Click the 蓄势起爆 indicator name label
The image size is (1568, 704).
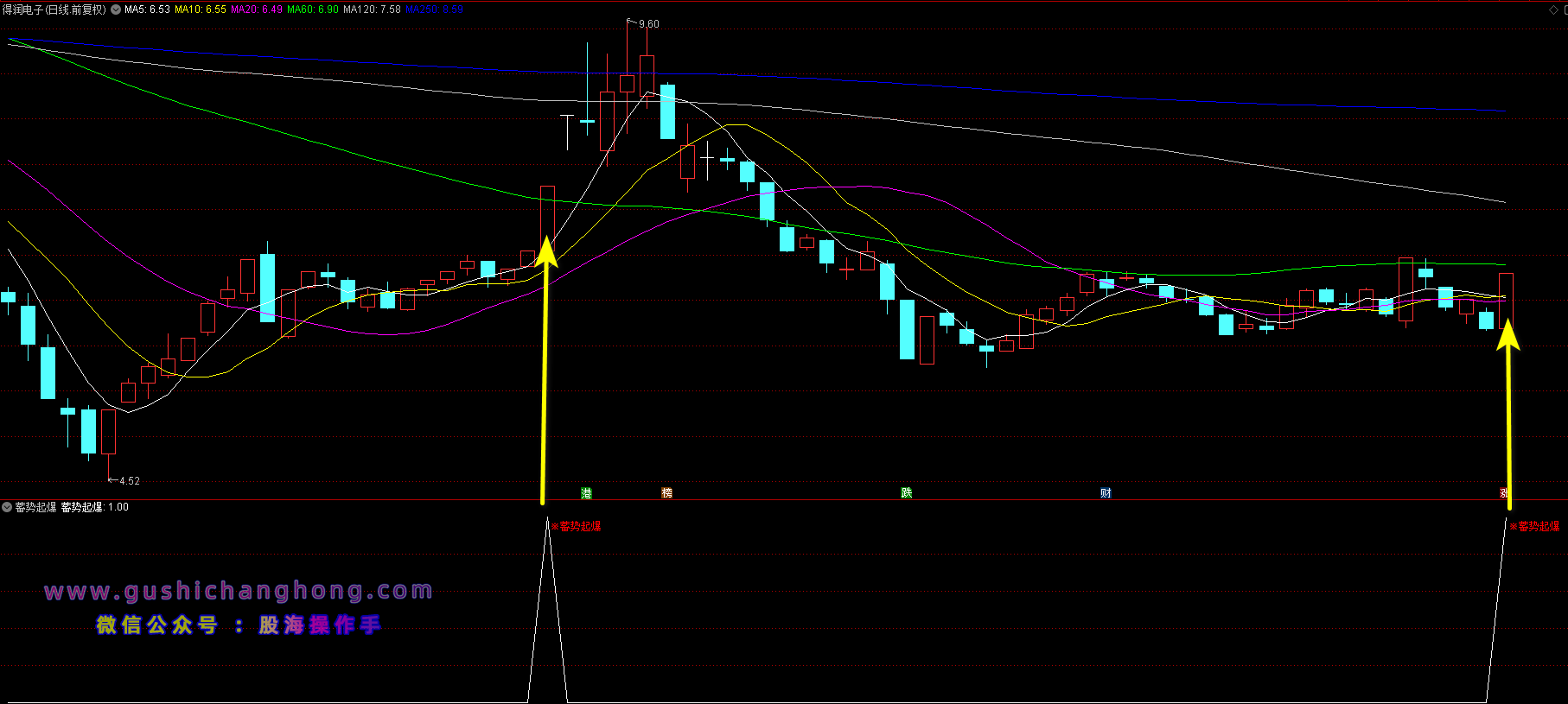coord(35,507)
